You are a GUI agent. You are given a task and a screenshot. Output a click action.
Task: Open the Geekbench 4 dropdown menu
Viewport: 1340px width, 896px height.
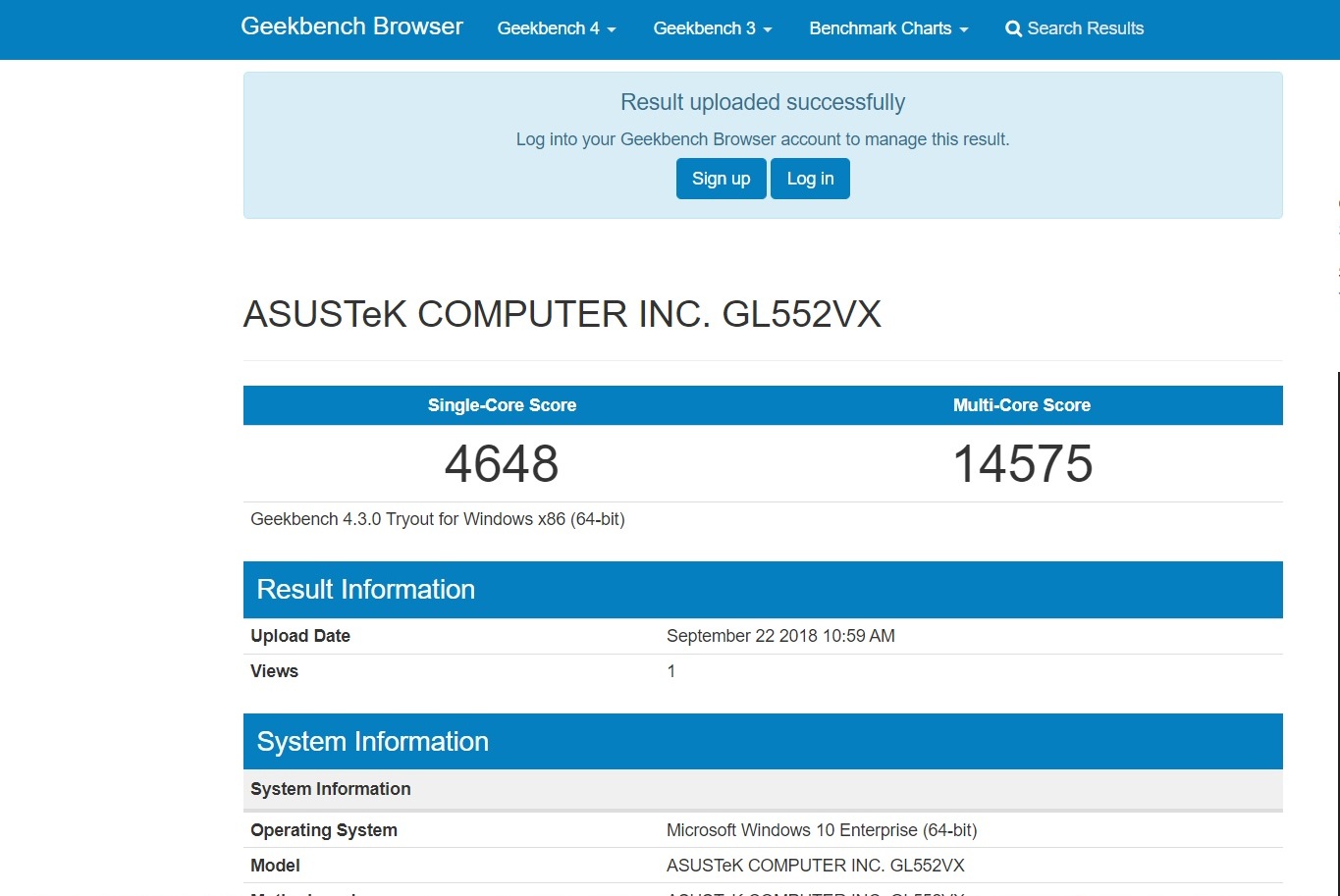click(x=557, y=28)
